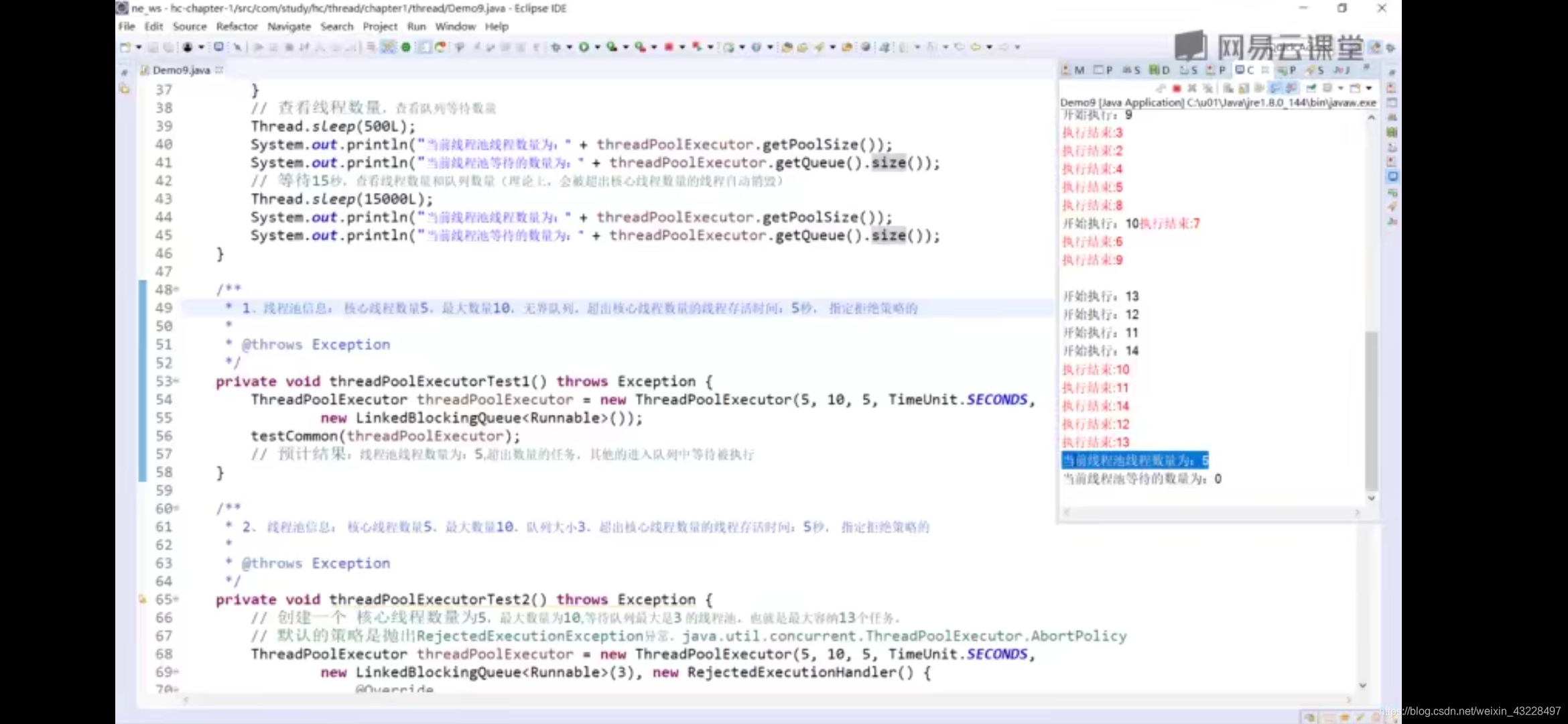Open the New dropdown arrow

pyautogui.click(x=139, y=47)
